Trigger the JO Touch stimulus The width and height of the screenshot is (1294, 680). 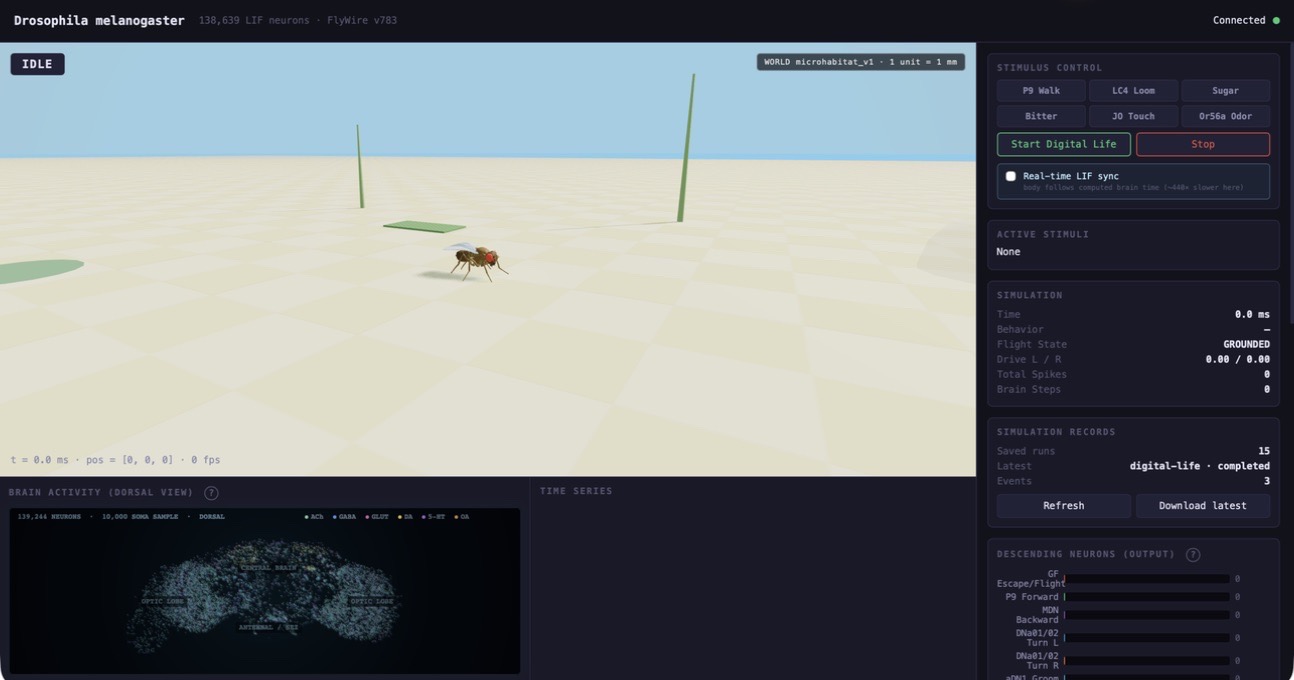click(x=1133, y=116)
